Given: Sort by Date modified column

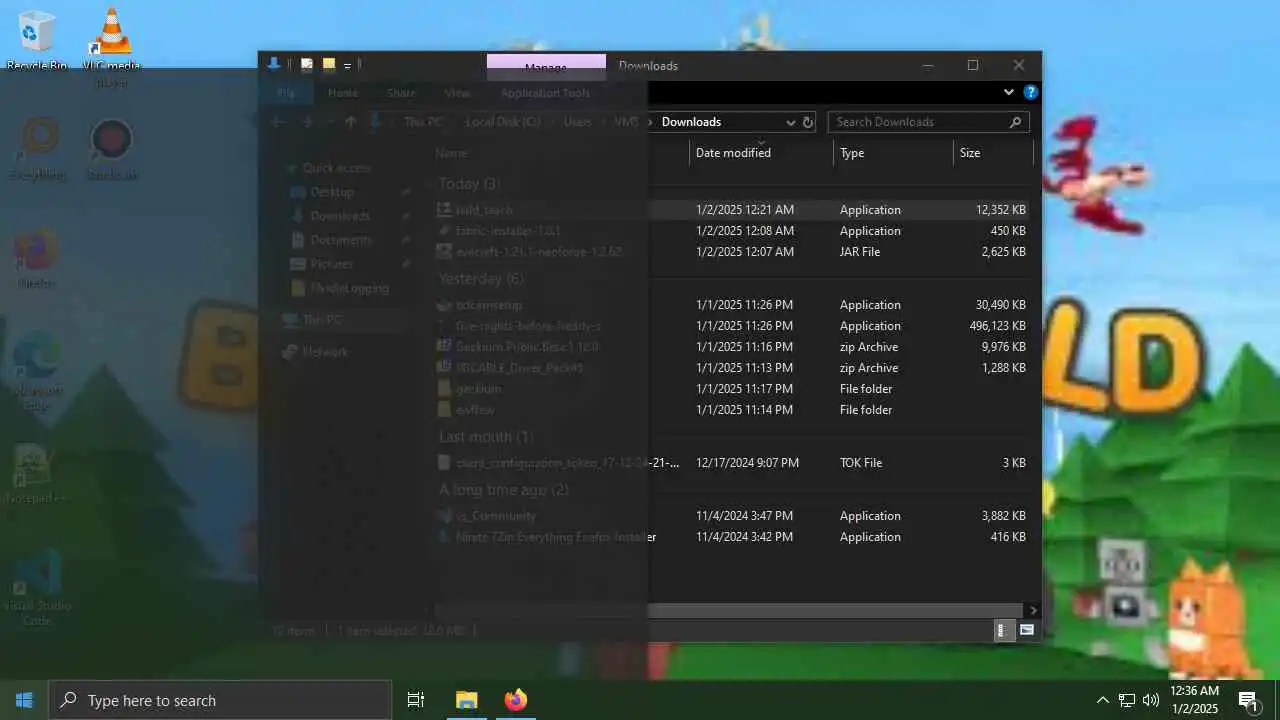Looking at the screenshot, I should (761, 153).
